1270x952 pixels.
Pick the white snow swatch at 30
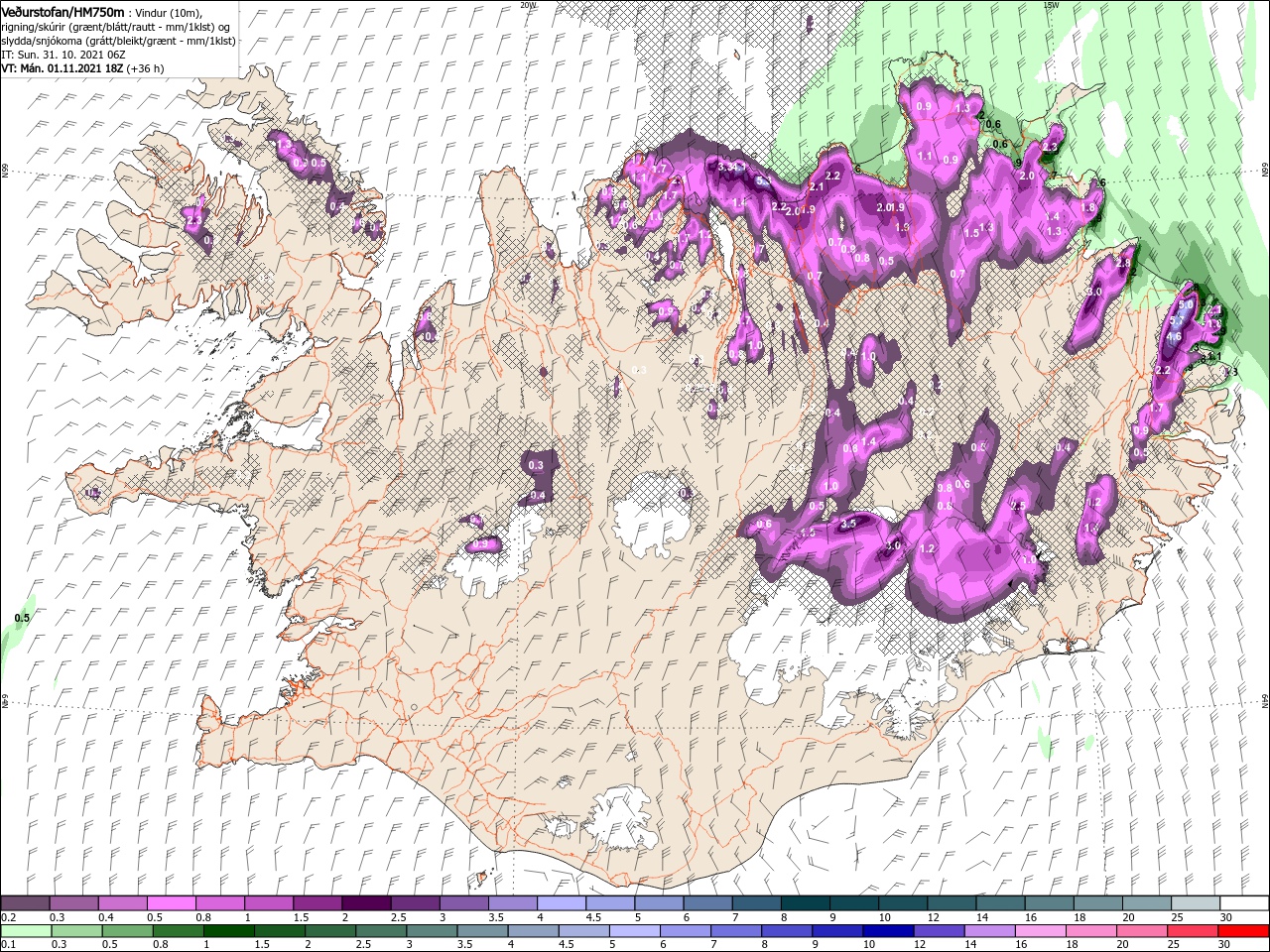click(x=1245, y=902)
